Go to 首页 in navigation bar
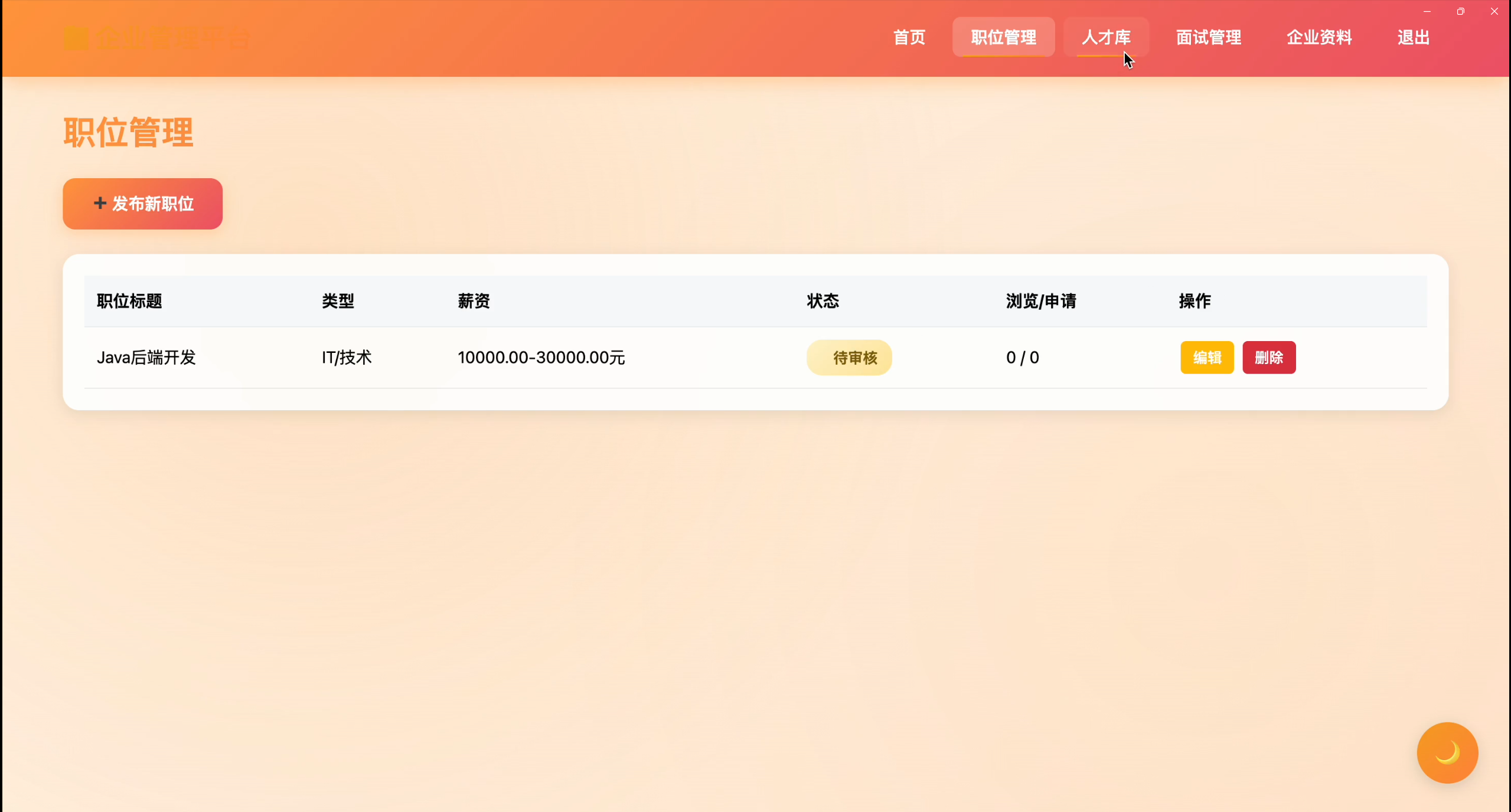The image size is (1511, 812). pos(909,37)
